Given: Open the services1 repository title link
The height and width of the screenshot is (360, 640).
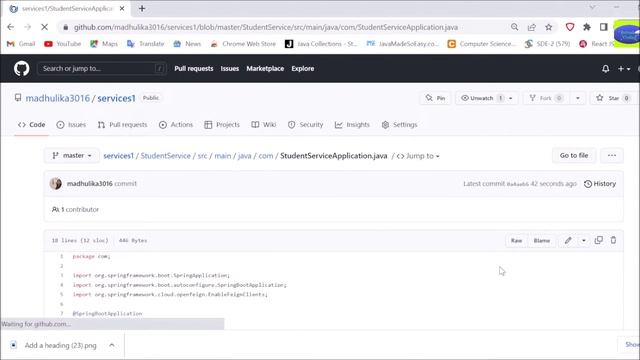Looking at the screenshot, I should tap(116, 98).
